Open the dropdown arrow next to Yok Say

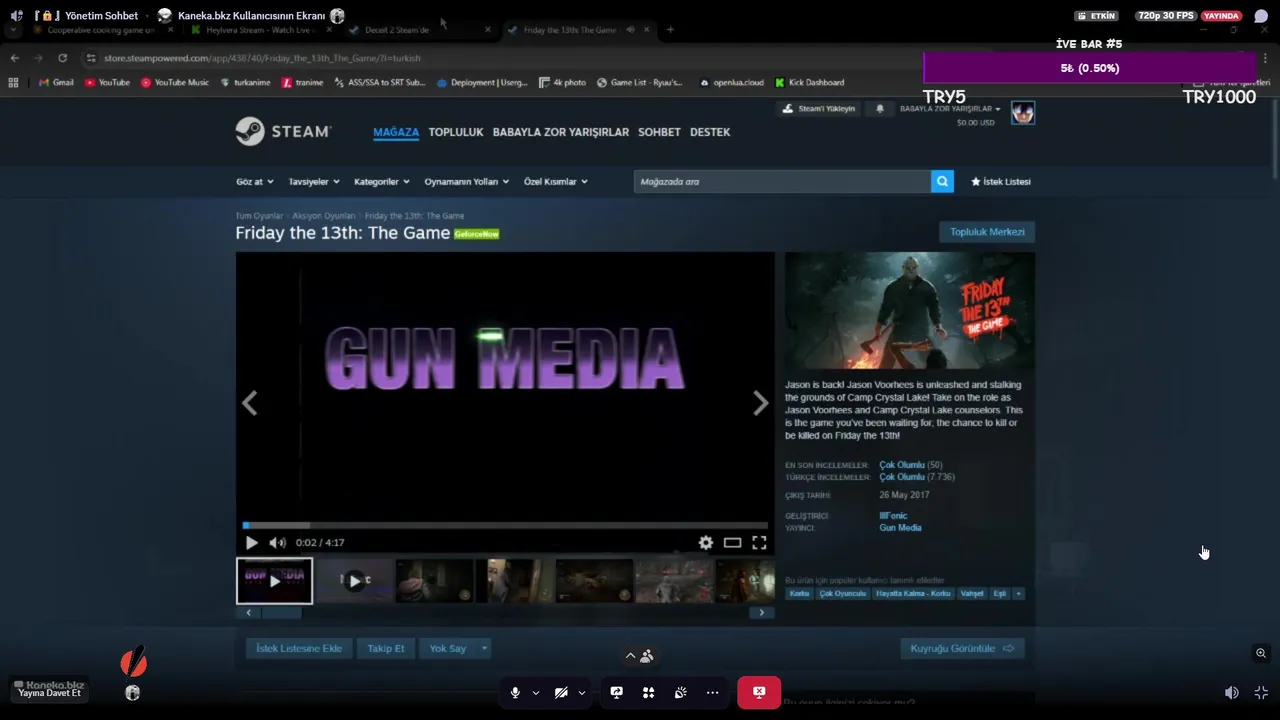(484, 648)
